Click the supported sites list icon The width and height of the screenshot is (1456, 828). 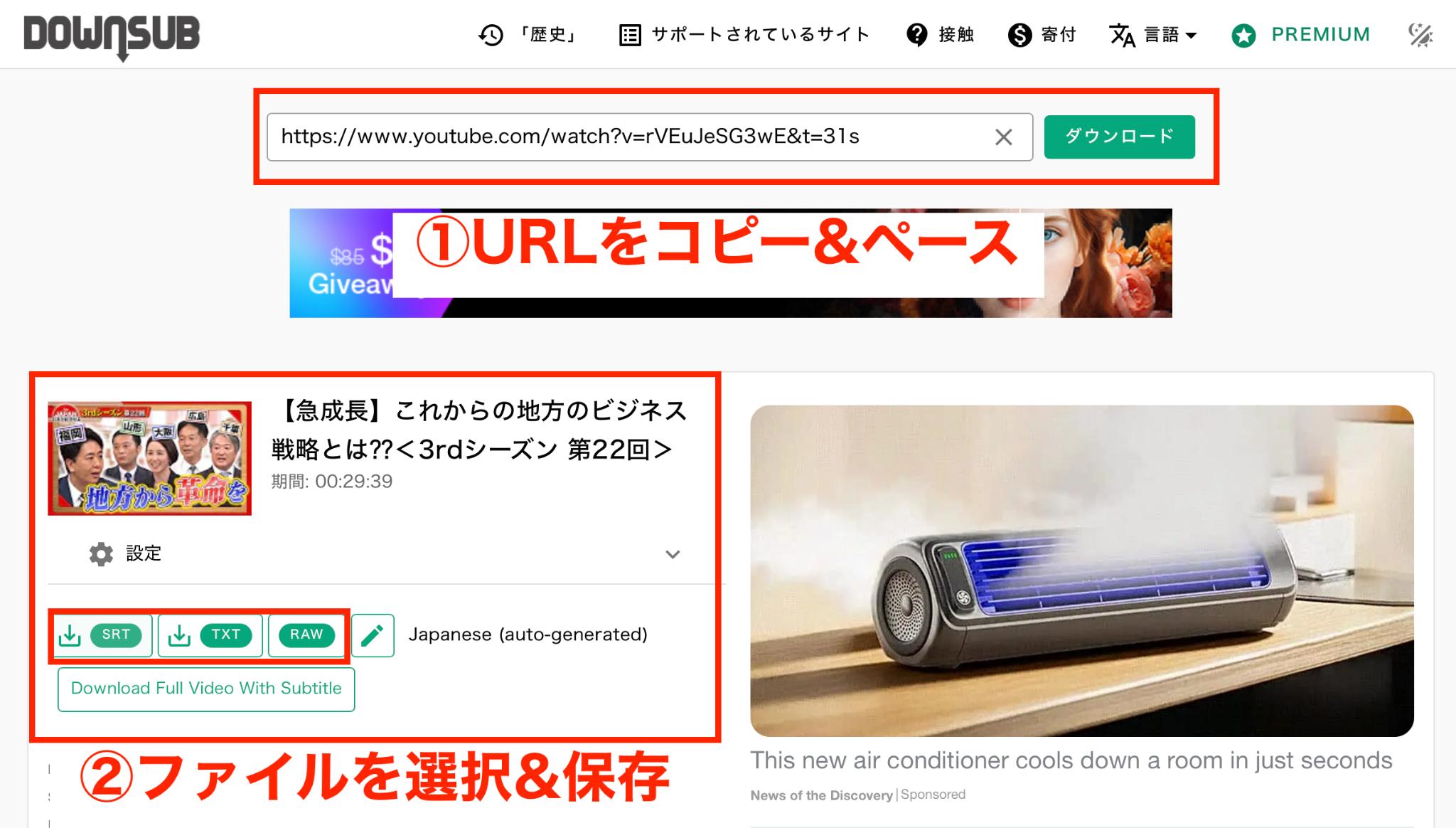630,35
